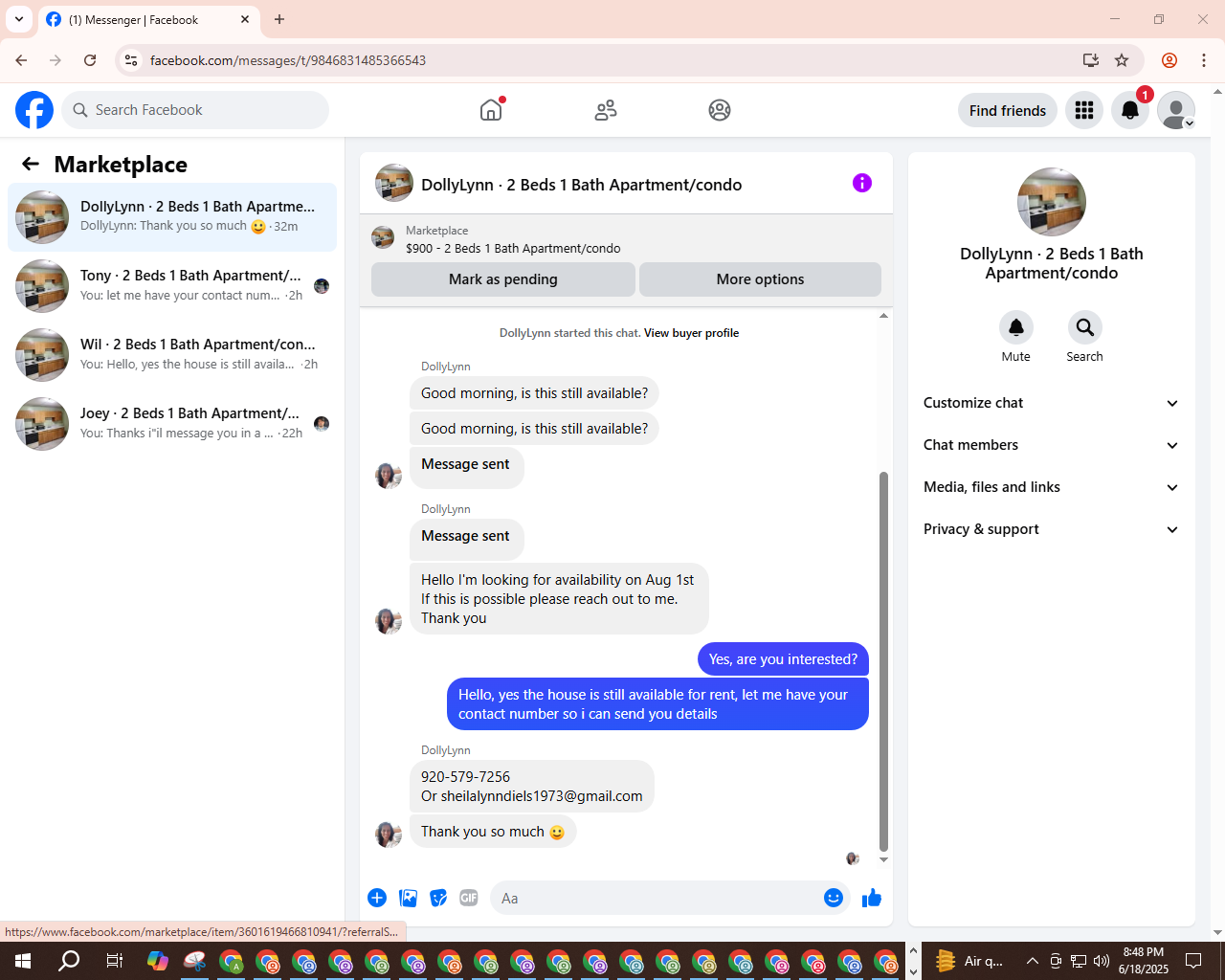The width and height of the screenshot is (1225, 980).
Task: Click the Find friends button
Action: tap(1008, 110)
